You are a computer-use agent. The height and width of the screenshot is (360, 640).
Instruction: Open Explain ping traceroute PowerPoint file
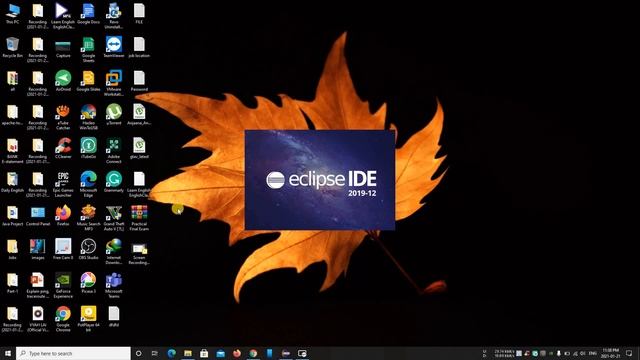pos(38,286)
